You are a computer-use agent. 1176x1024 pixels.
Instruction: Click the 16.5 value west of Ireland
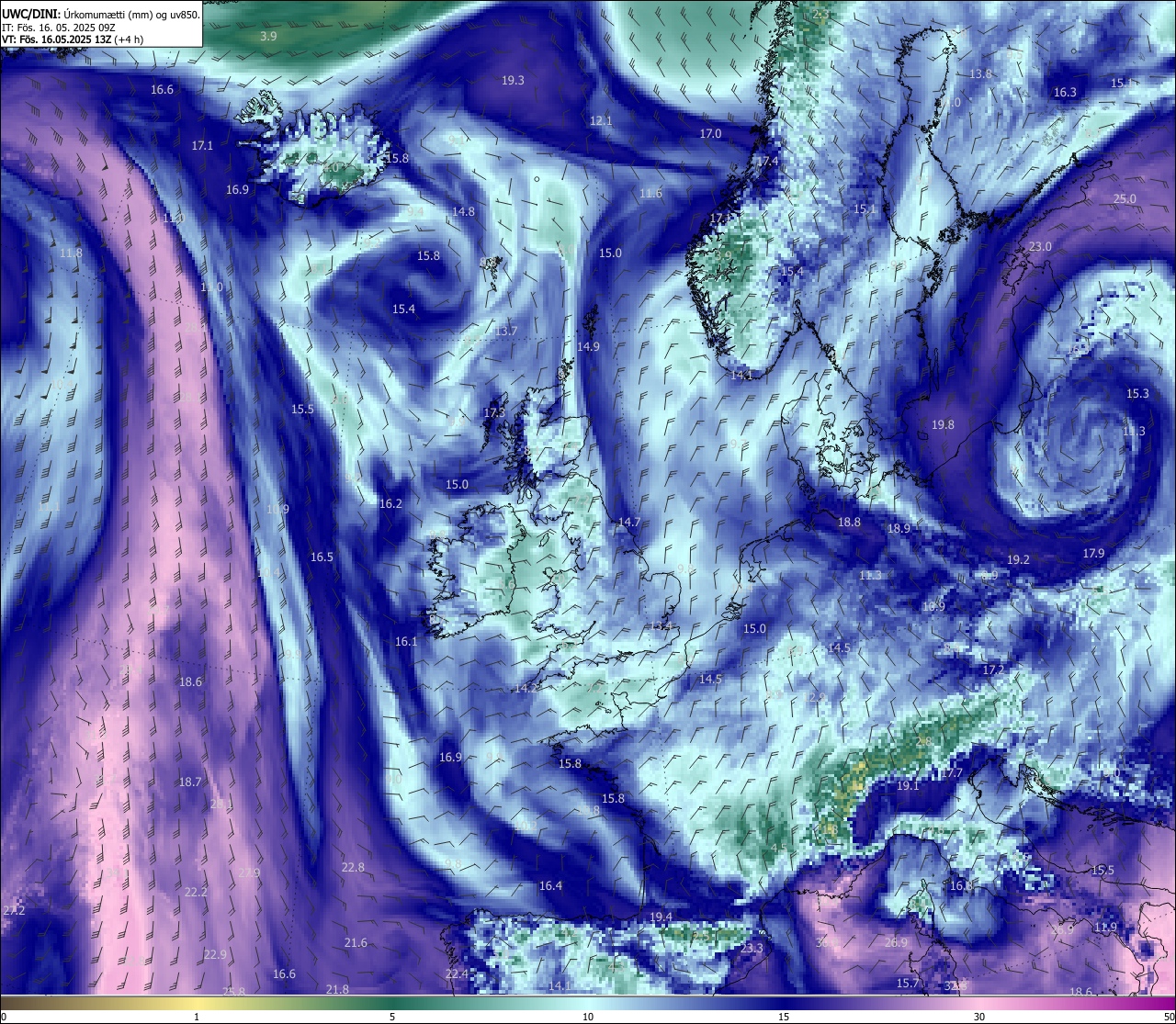(322, 557)
